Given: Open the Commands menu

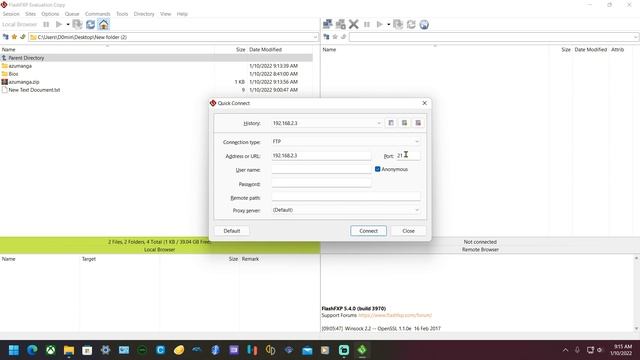Looking at the screenshot, I should point(98,14).
